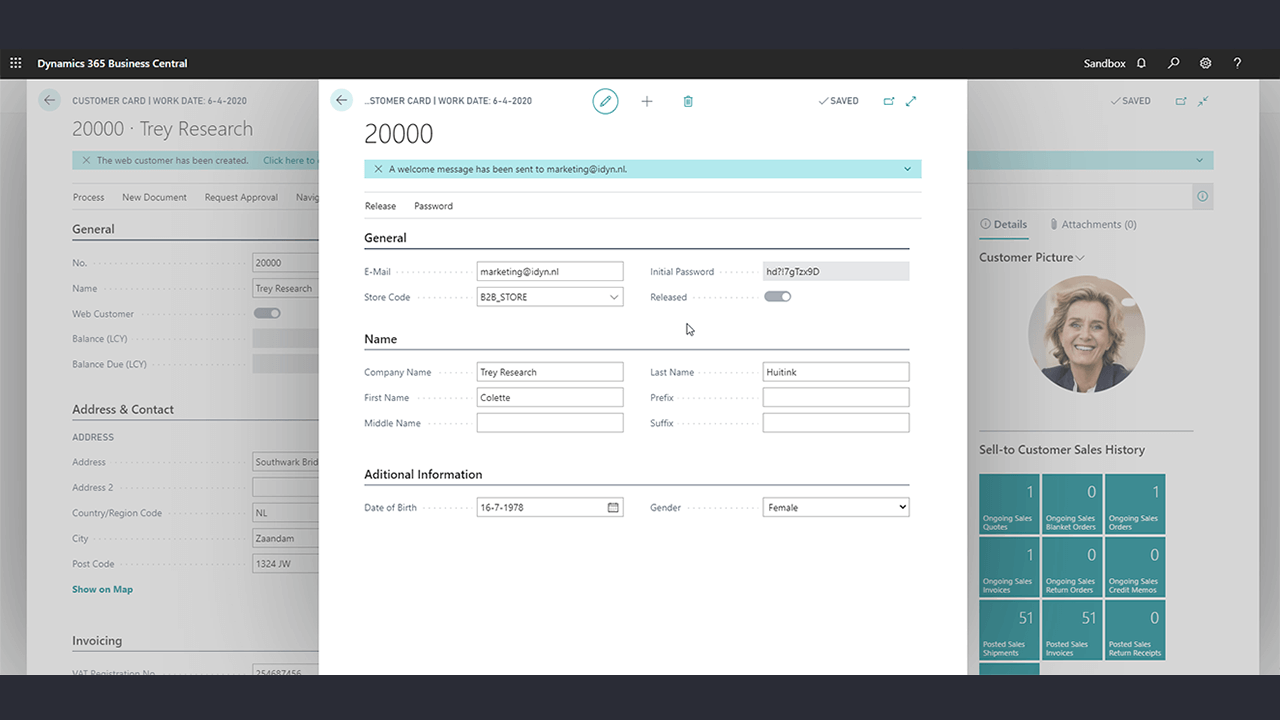Click the Sandbox environment label
Image resolution: width=1280 pixels, height=720 pixels.
tap(1105, 63)
